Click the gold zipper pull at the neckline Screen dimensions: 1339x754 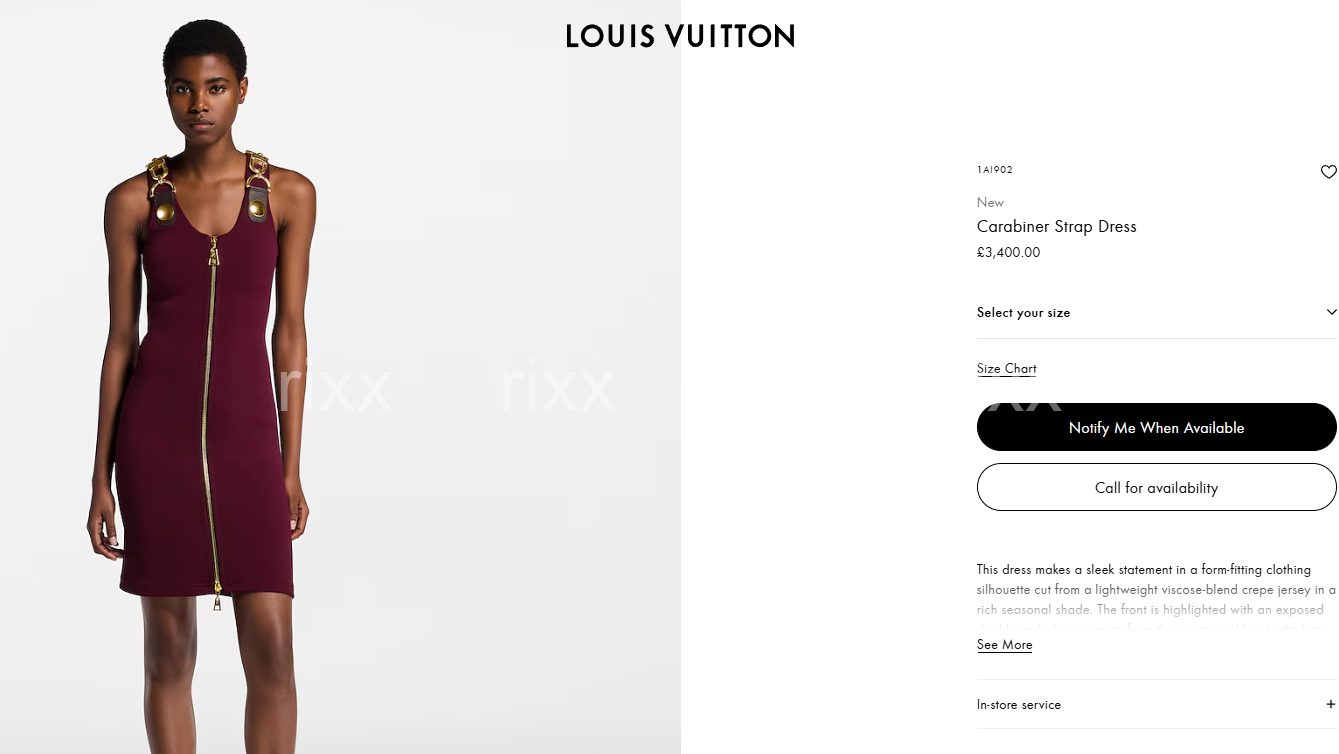pos(212,251)
